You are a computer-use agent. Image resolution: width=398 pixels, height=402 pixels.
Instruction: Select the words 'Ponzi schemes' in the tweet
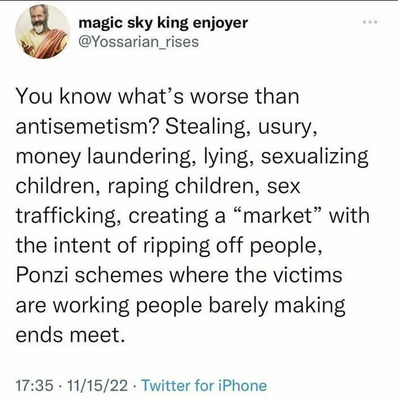click(x=89, y=275)
